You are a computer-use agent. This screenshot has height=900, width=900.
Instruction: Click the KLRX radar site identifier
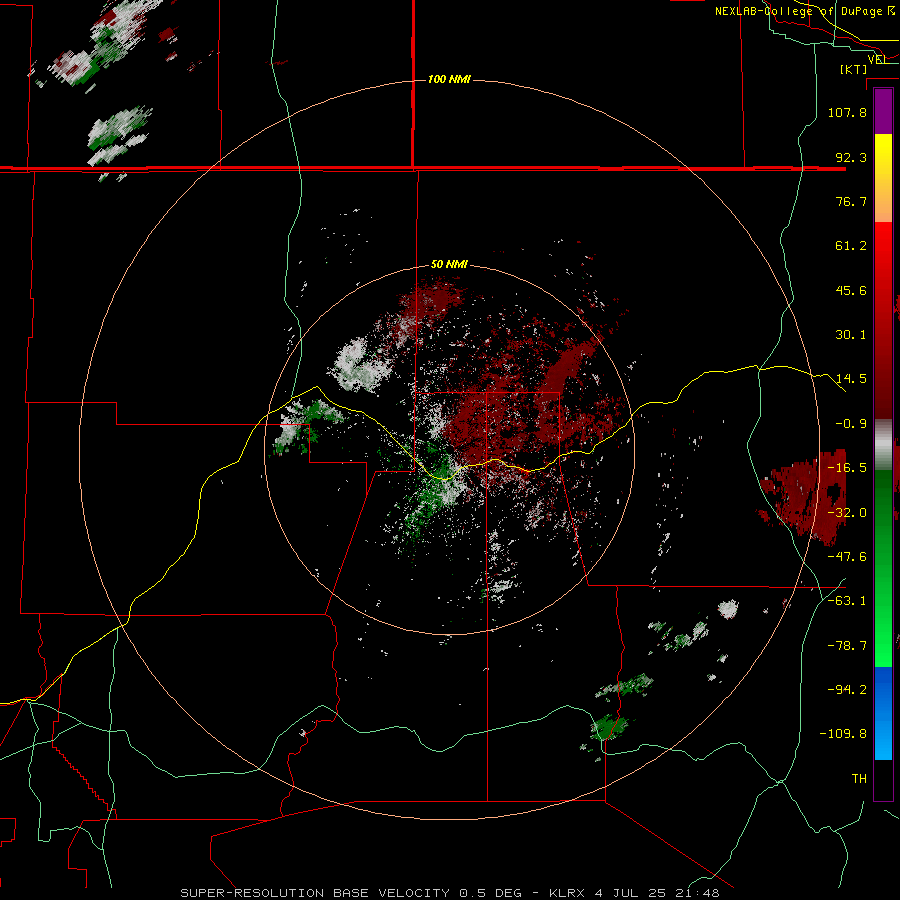point(568,893)
